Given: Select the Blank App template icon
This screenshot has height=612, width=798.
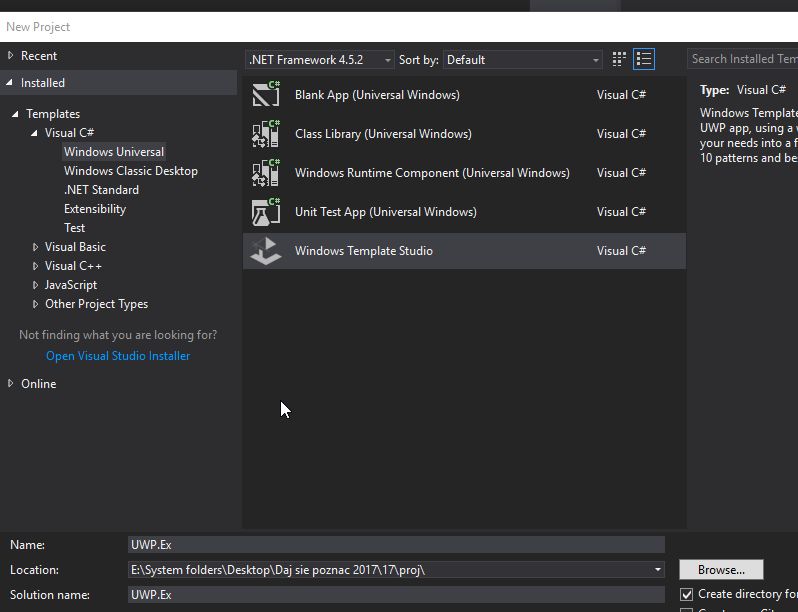Looking at the screenshot, I should 266,94.
